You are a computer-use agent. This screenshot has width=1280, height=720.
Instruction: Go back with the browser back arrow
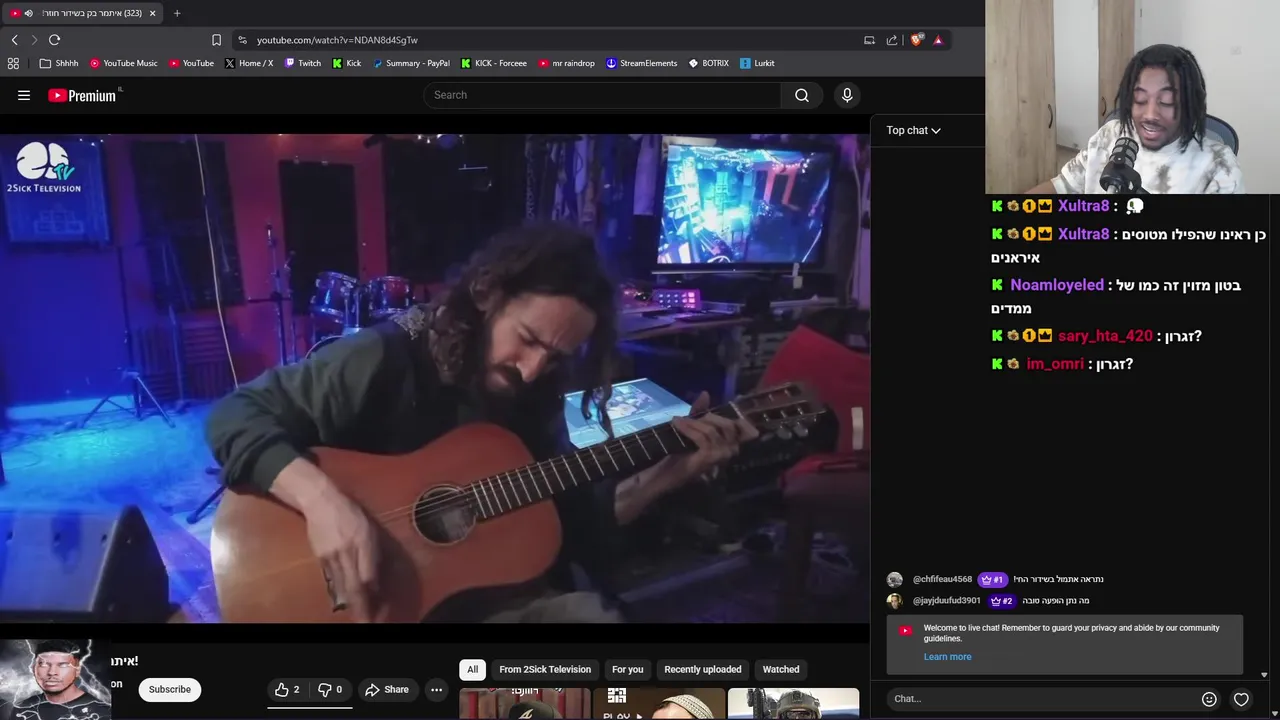14,40
